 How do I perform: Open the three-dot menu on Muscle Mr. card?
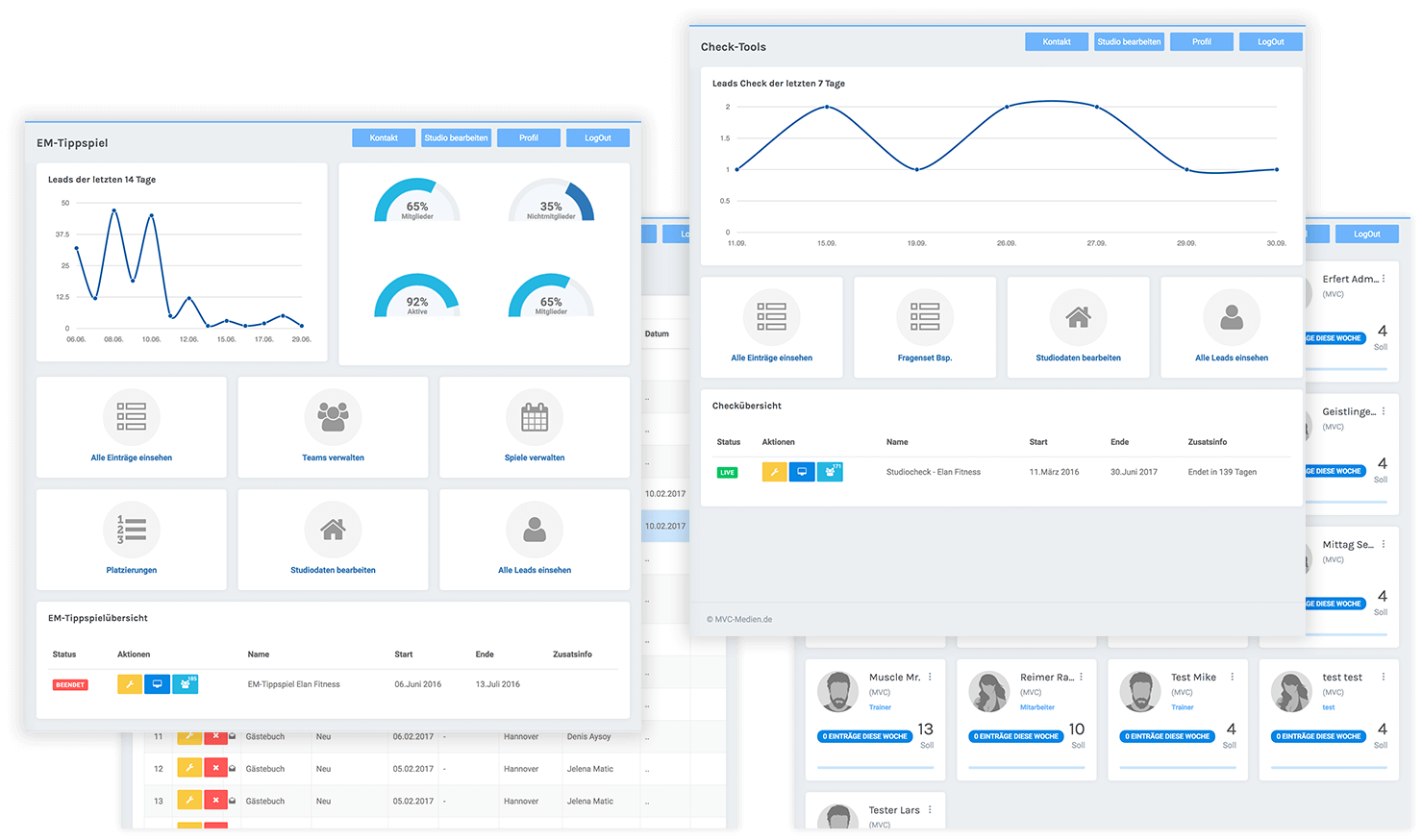(930, 677)
